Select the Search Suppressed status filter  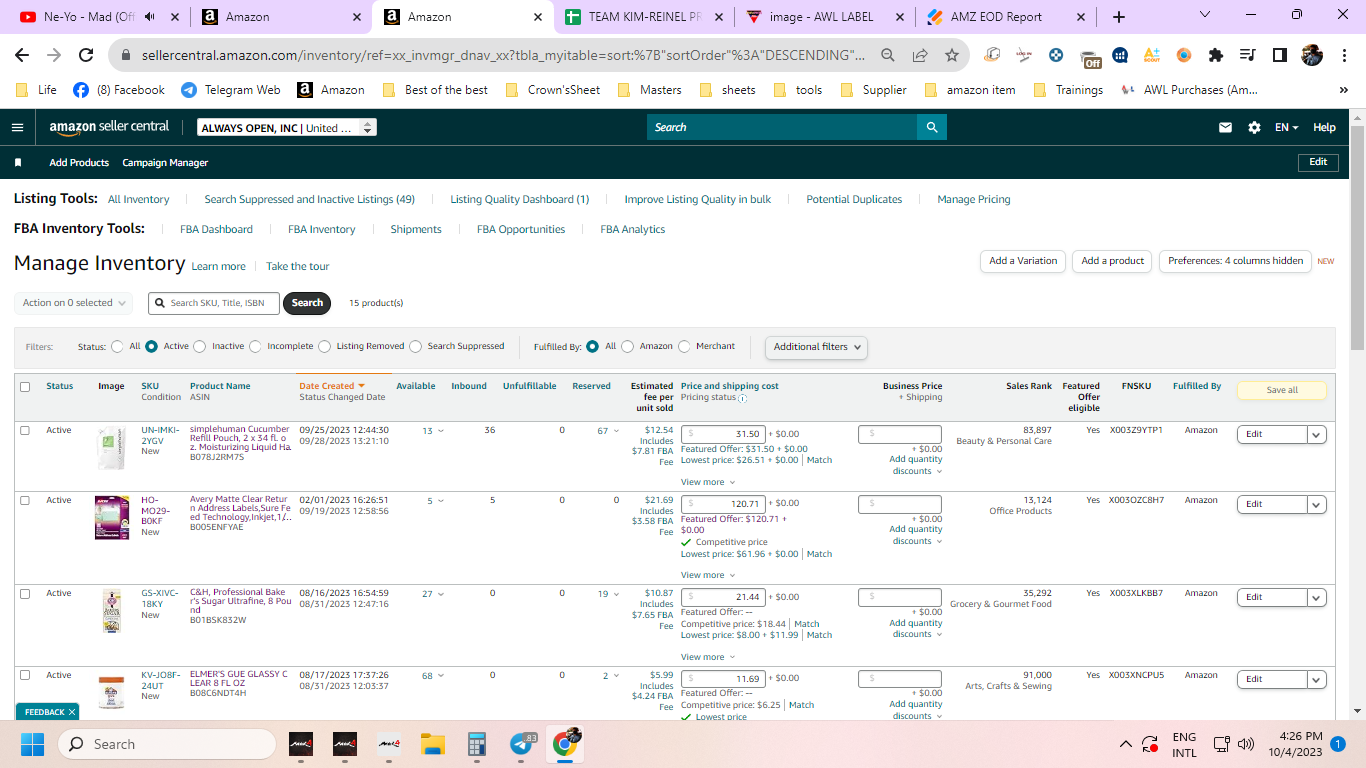415,346
